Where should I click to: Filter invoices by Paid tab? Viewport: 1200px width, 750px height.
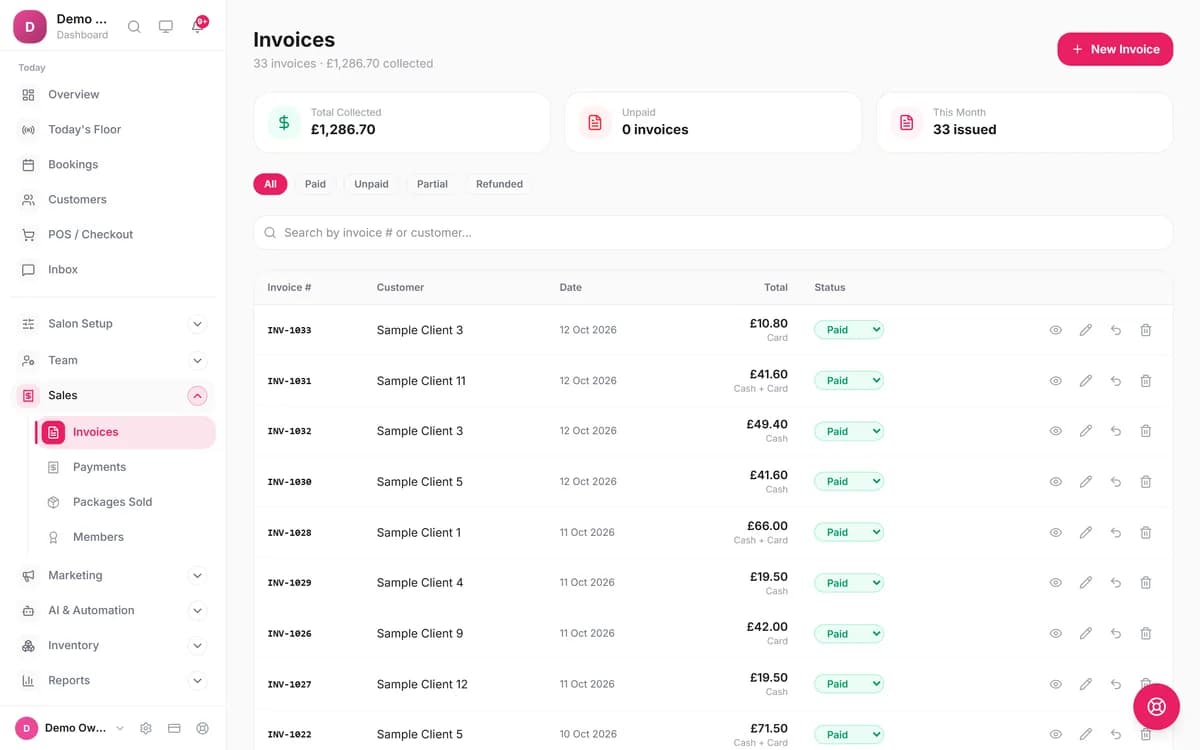pos(315,184)
